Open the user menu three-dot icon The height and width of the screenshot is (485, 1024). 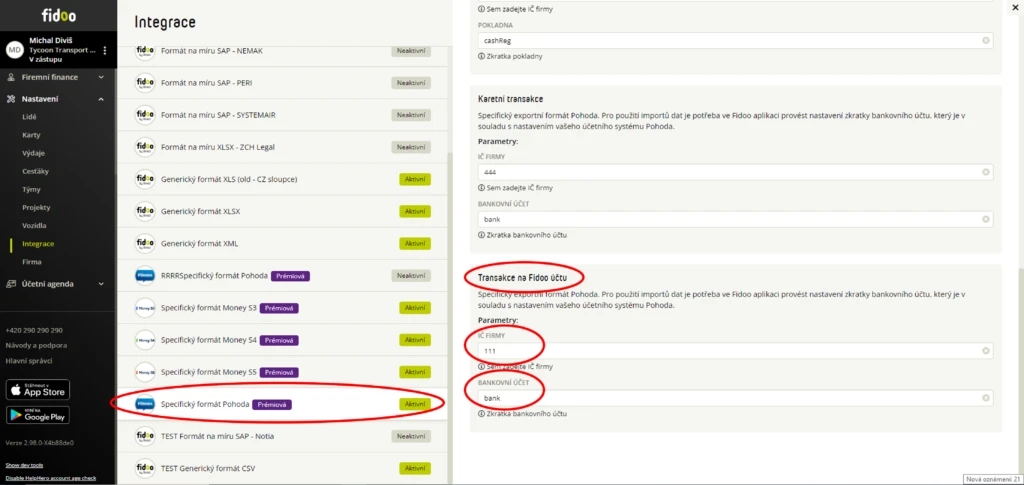[x=105, y=50]
